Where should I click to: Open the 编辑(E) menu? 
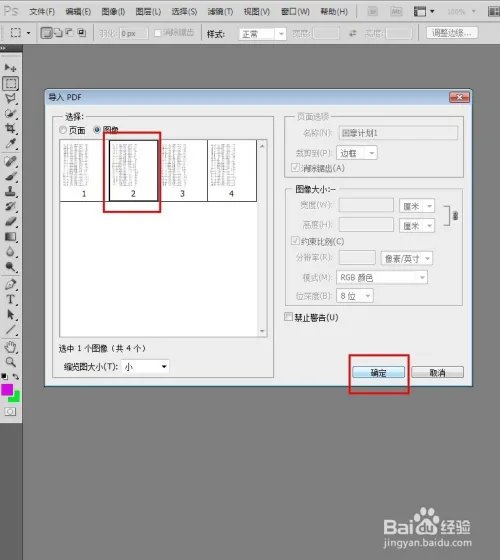[78, 12]
